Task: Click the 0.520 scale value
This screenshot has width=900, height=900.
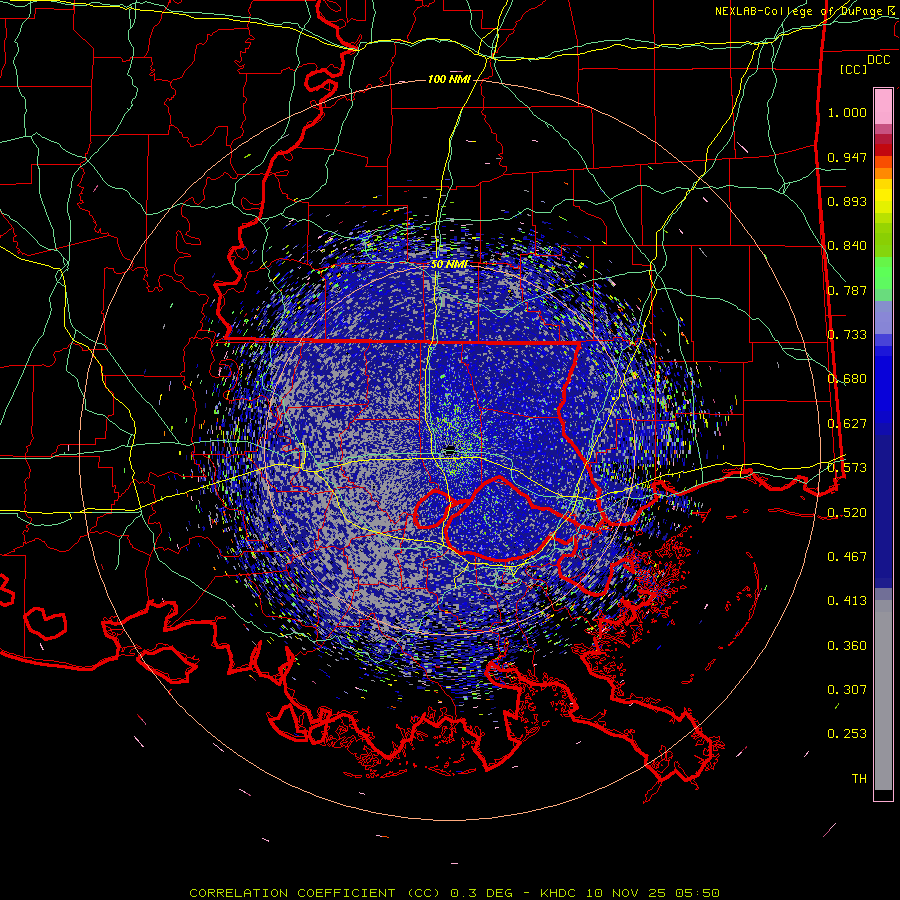Action: [x=847, y=513]
